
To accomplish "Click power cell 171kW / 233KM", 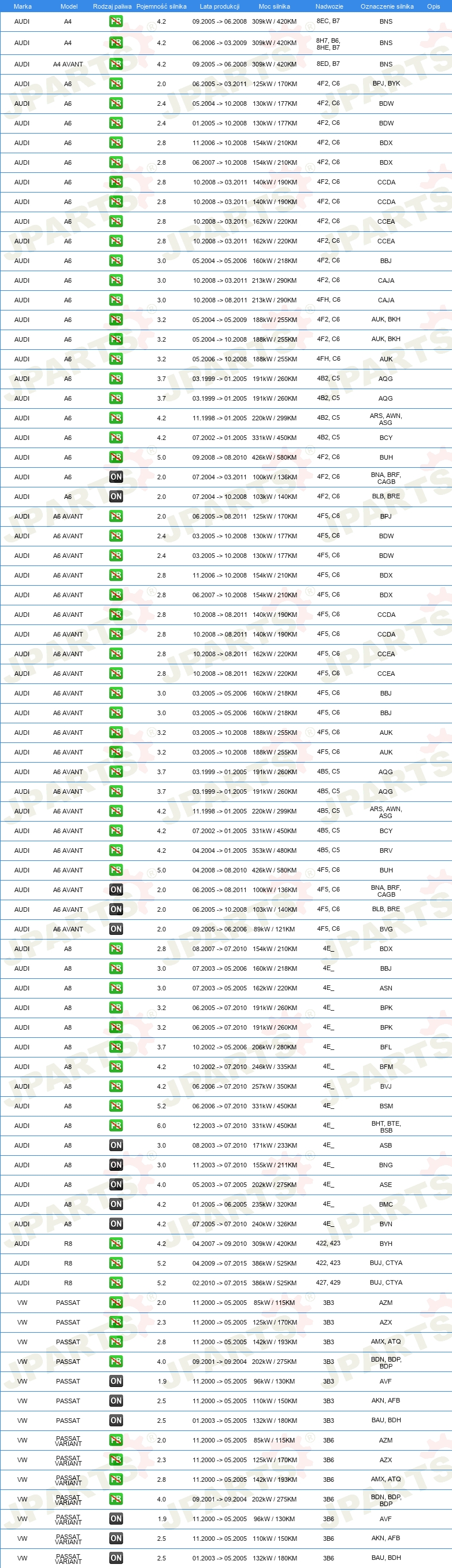I will coord(275,1145).
